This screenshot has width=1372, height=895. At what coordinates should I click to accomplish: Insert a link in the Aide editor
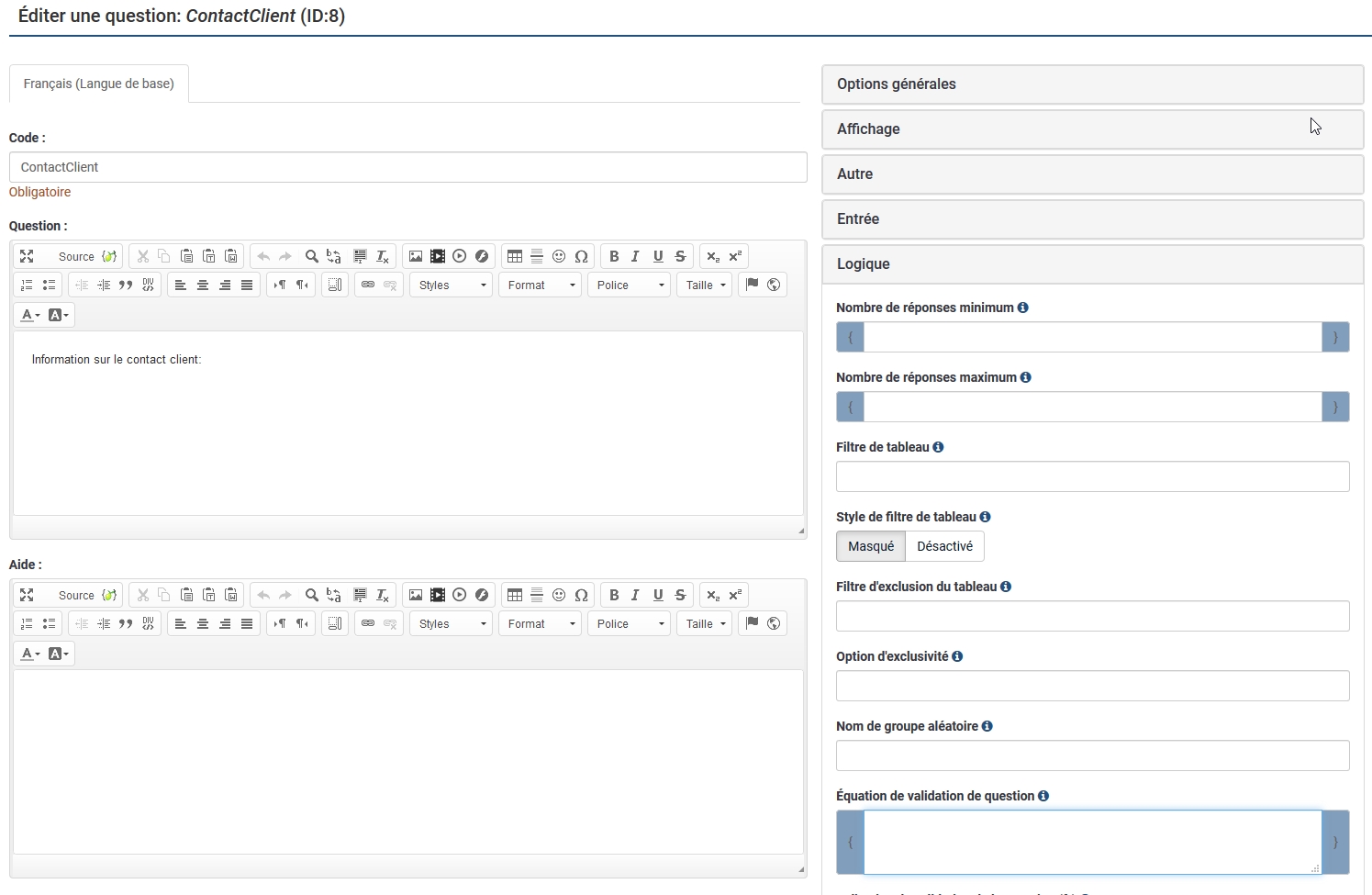coord(368,624)
